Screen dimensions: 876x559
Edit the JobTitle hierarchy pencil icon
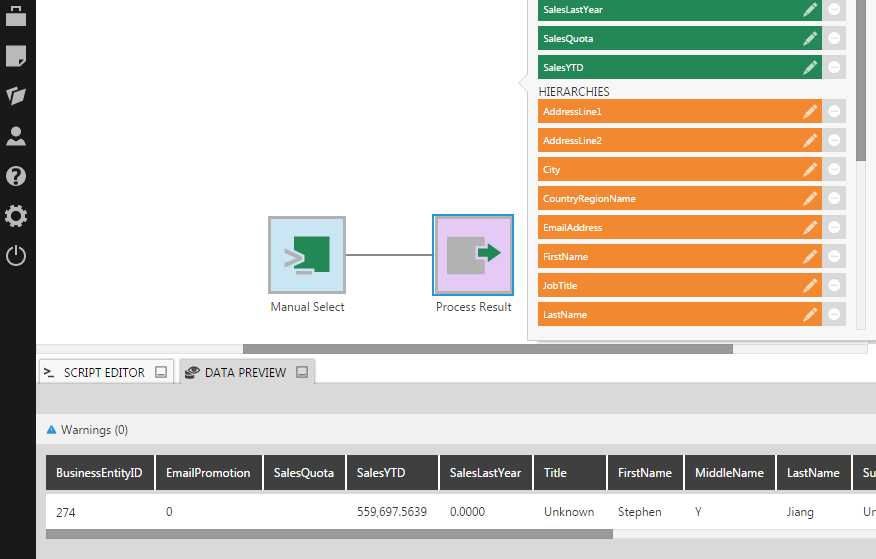[x=810, y=285]
